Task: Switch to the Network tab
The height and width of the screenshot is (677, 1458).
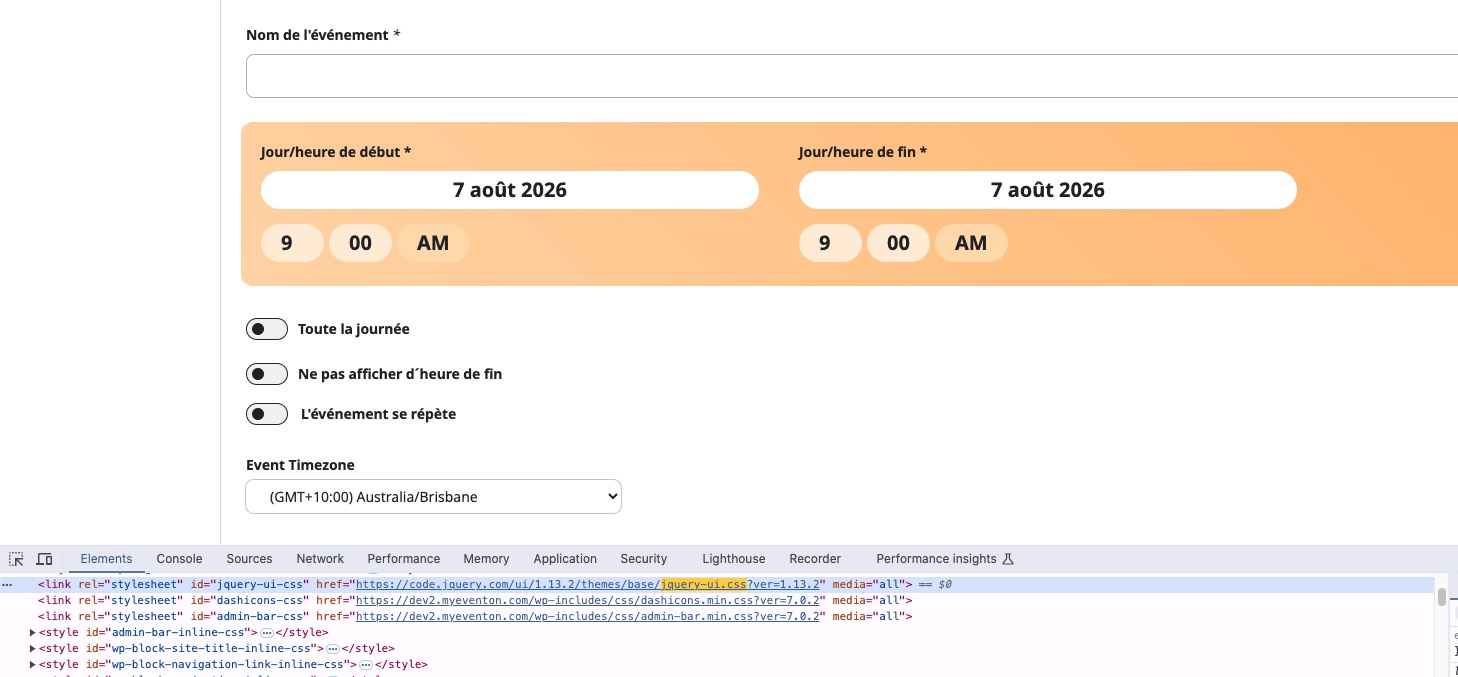Action: pyautogui.click(x=320, y=559)
